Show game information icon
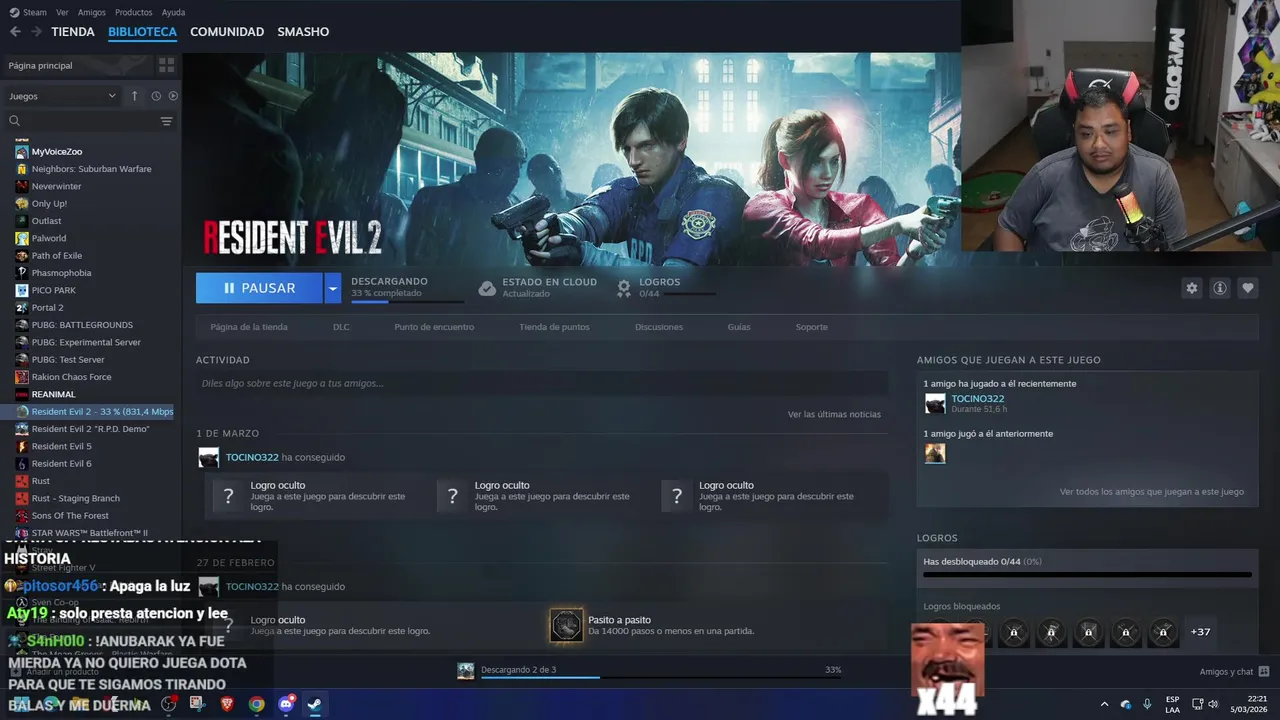Viewport: 1280px width, 720px height. point(1220,288)
